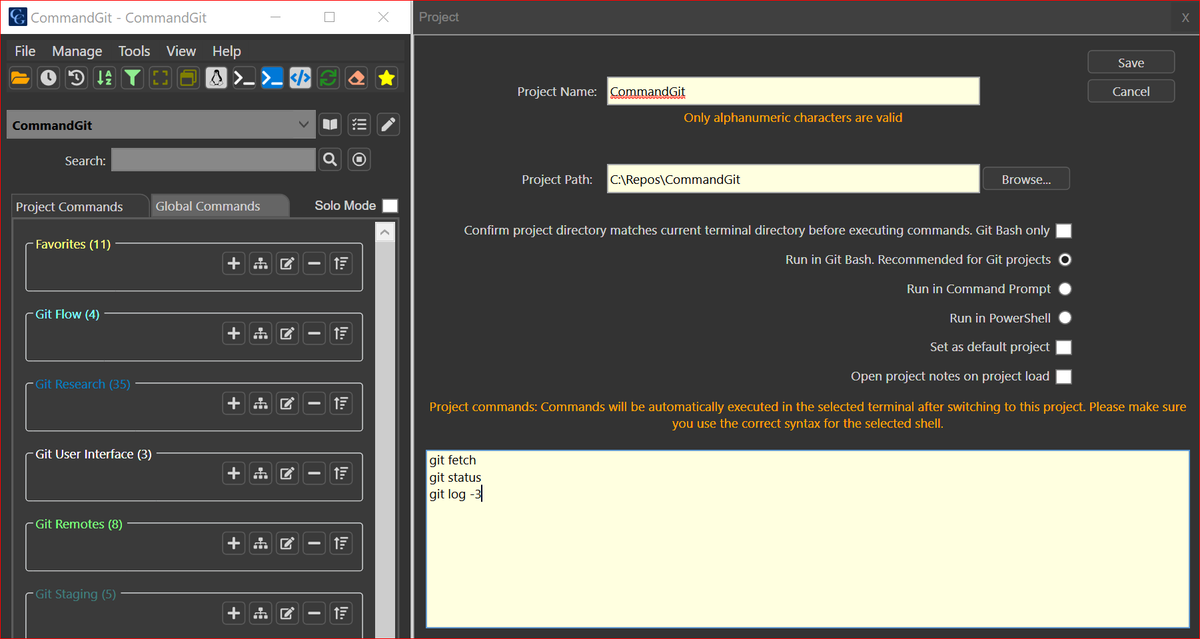Click the green filter icon
Image resolution: width=1200 pixels, height=639 pixels.
(x=132, y=77)
